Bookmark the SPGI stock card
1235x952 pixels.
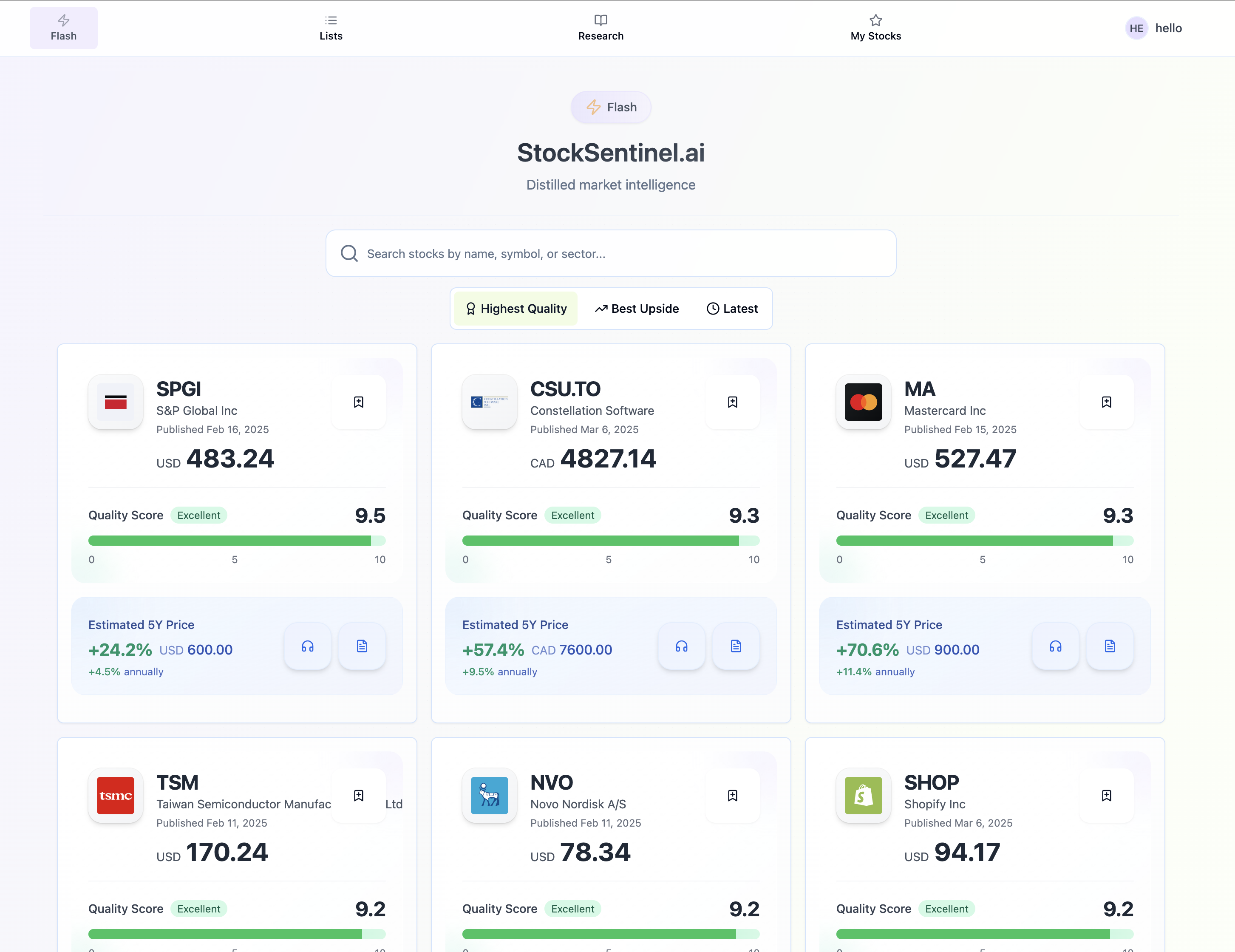coord(359,402)
